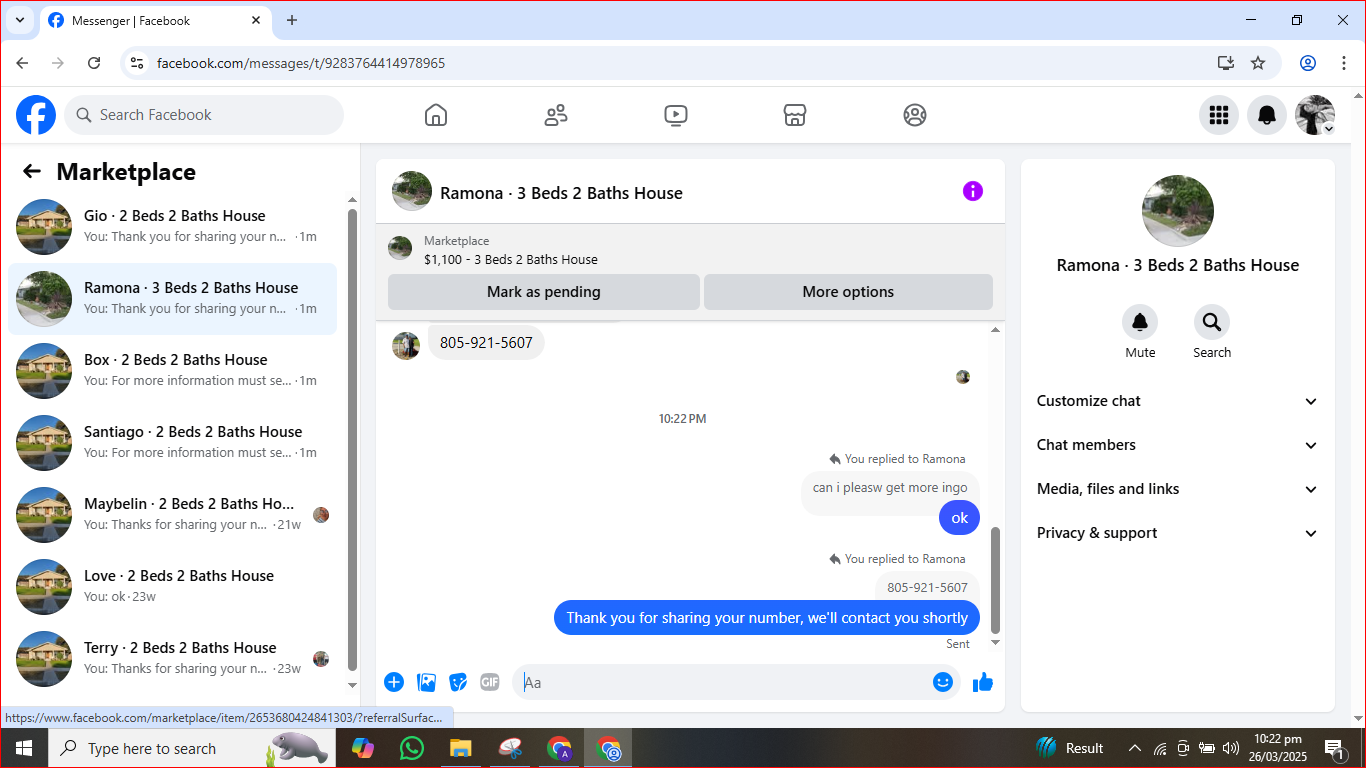Expand Customize chat section

point(1178,401)
